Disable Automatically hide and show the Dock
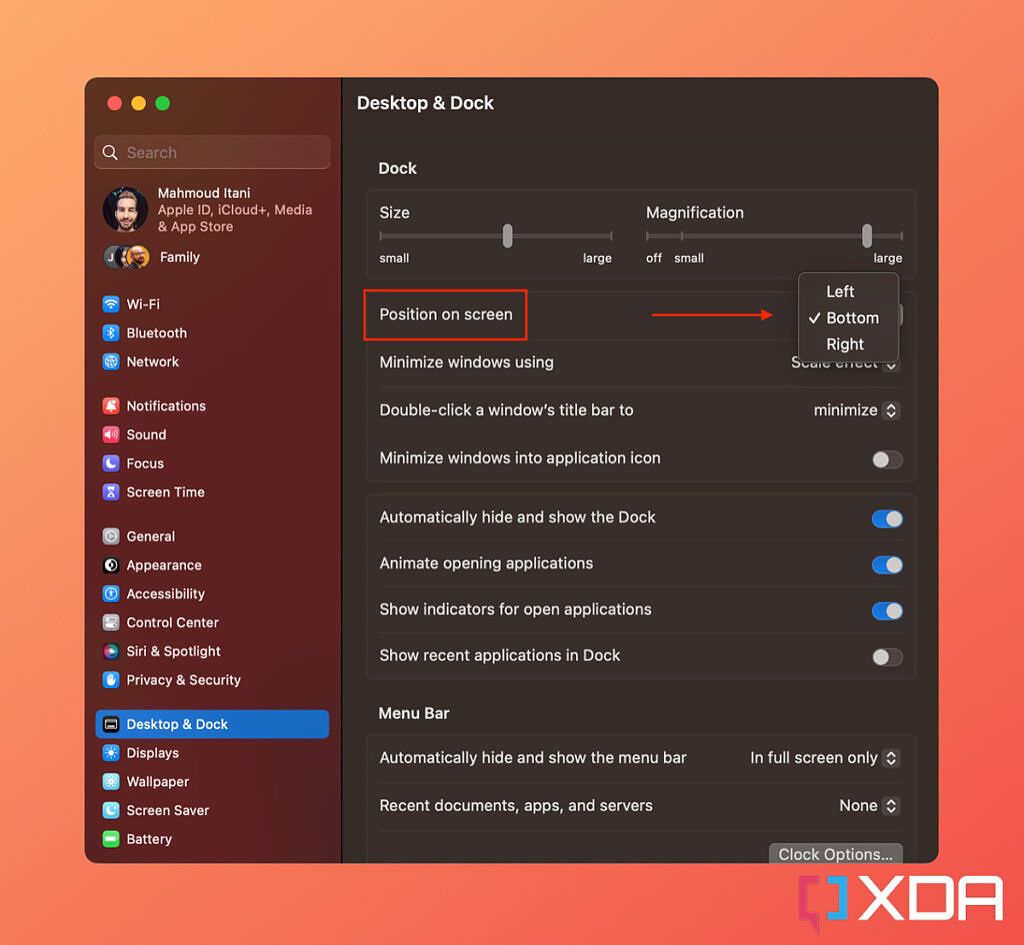Screen dimensions: 1024x945 click(886, 518)
